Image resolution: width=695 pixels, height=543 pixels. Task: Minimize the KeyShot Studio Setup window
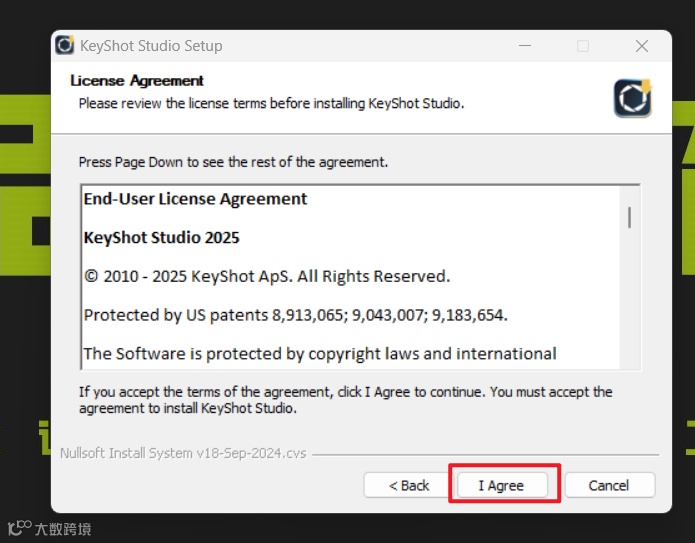pyautogui.click(x=525, y=46)
